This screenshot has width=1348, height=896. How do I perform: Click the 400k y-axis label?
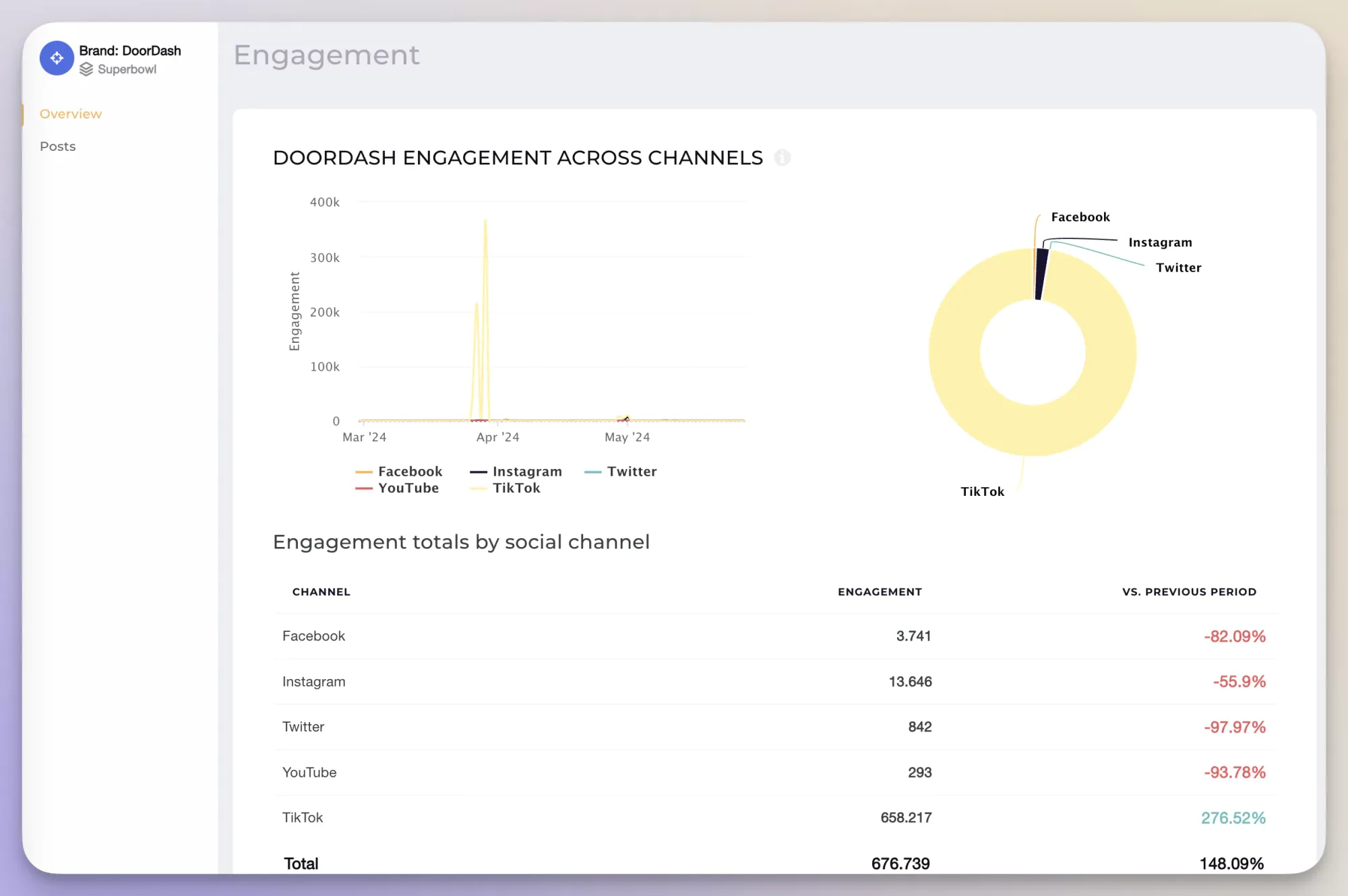[324, 202]
